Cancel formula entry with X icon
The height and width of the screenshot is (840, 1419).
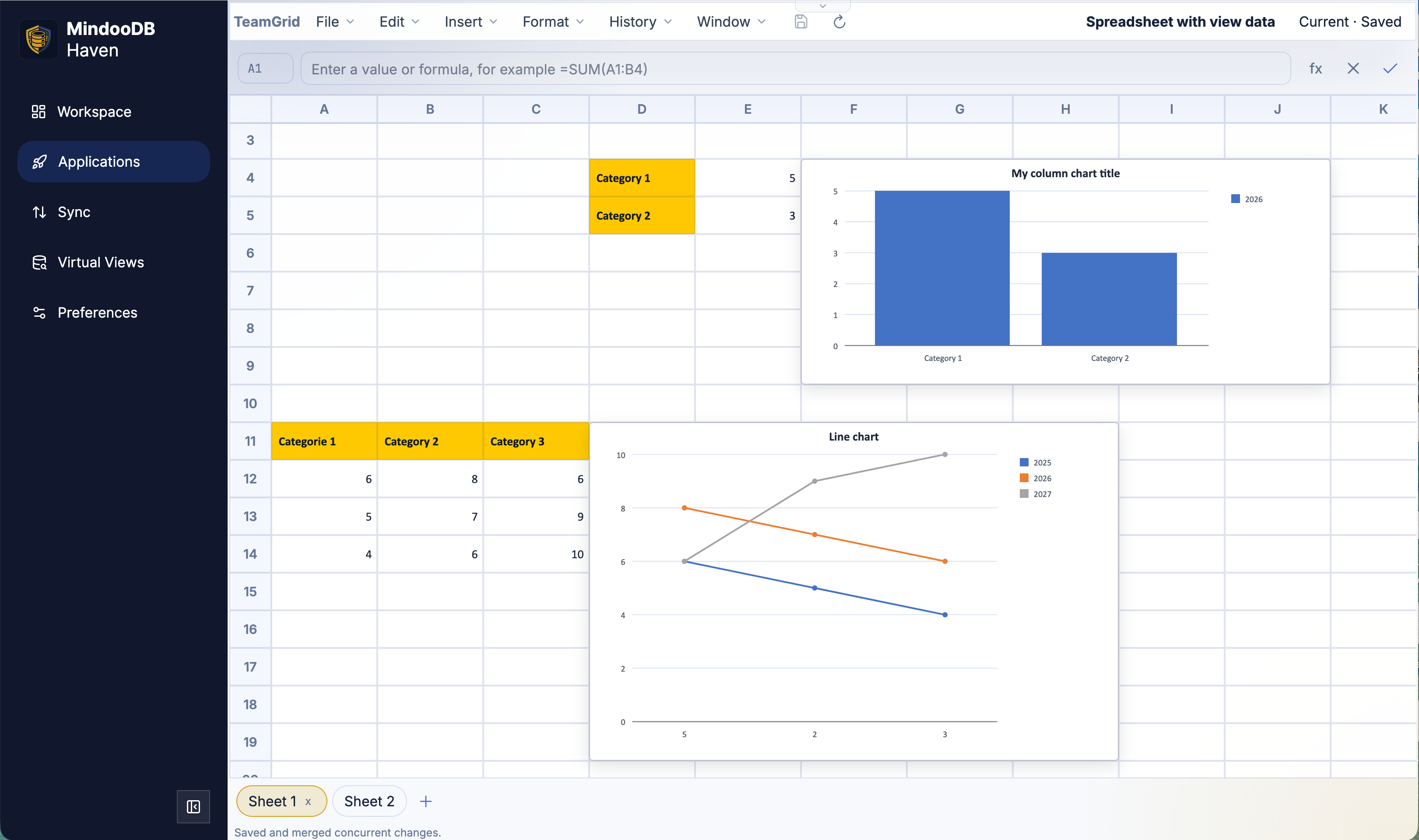coord(1353,69)
